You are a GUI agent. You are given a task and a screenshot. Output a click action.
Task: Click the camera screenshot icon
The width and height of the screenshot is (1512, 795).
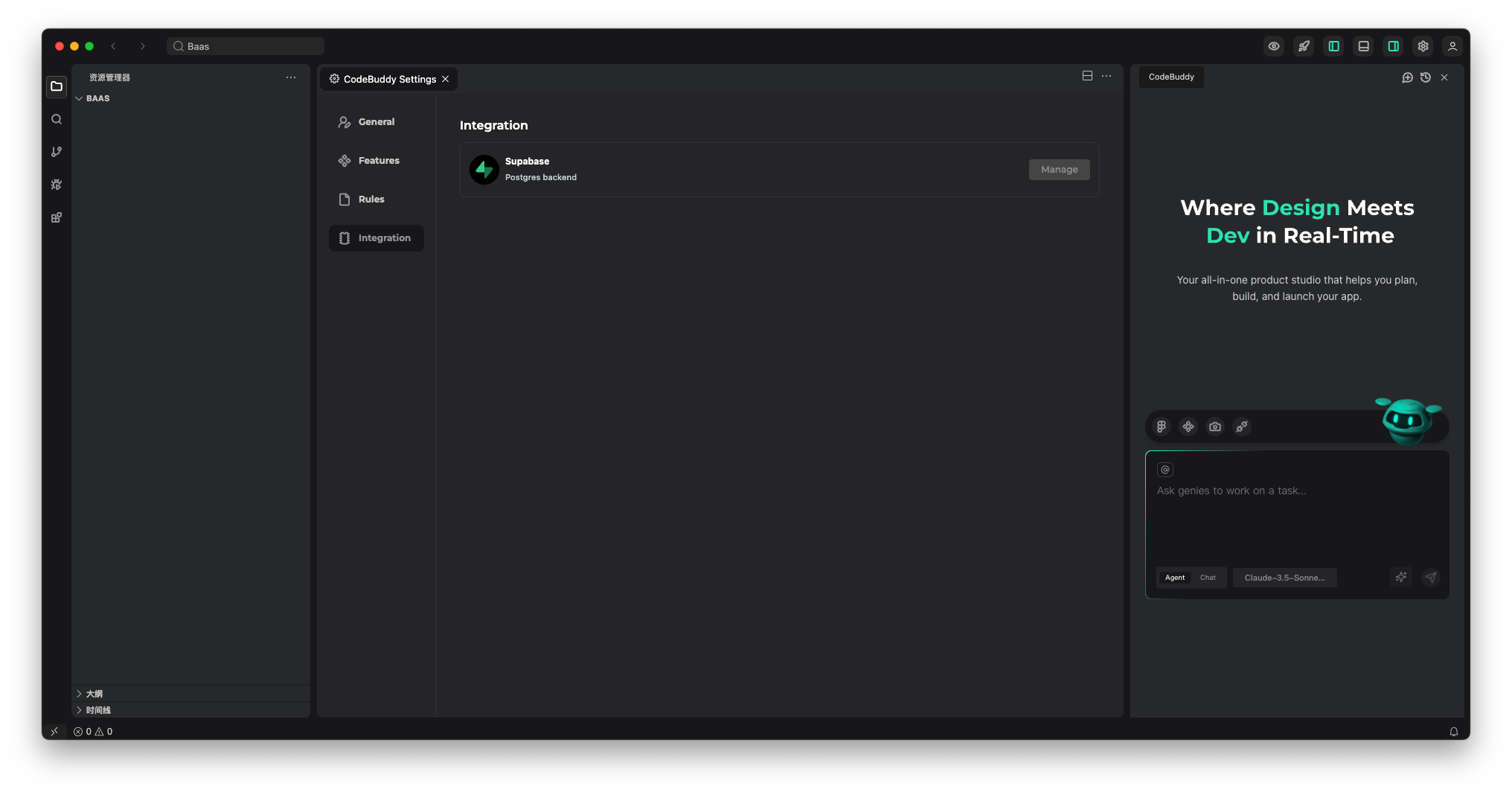[x=1215, y=427]
